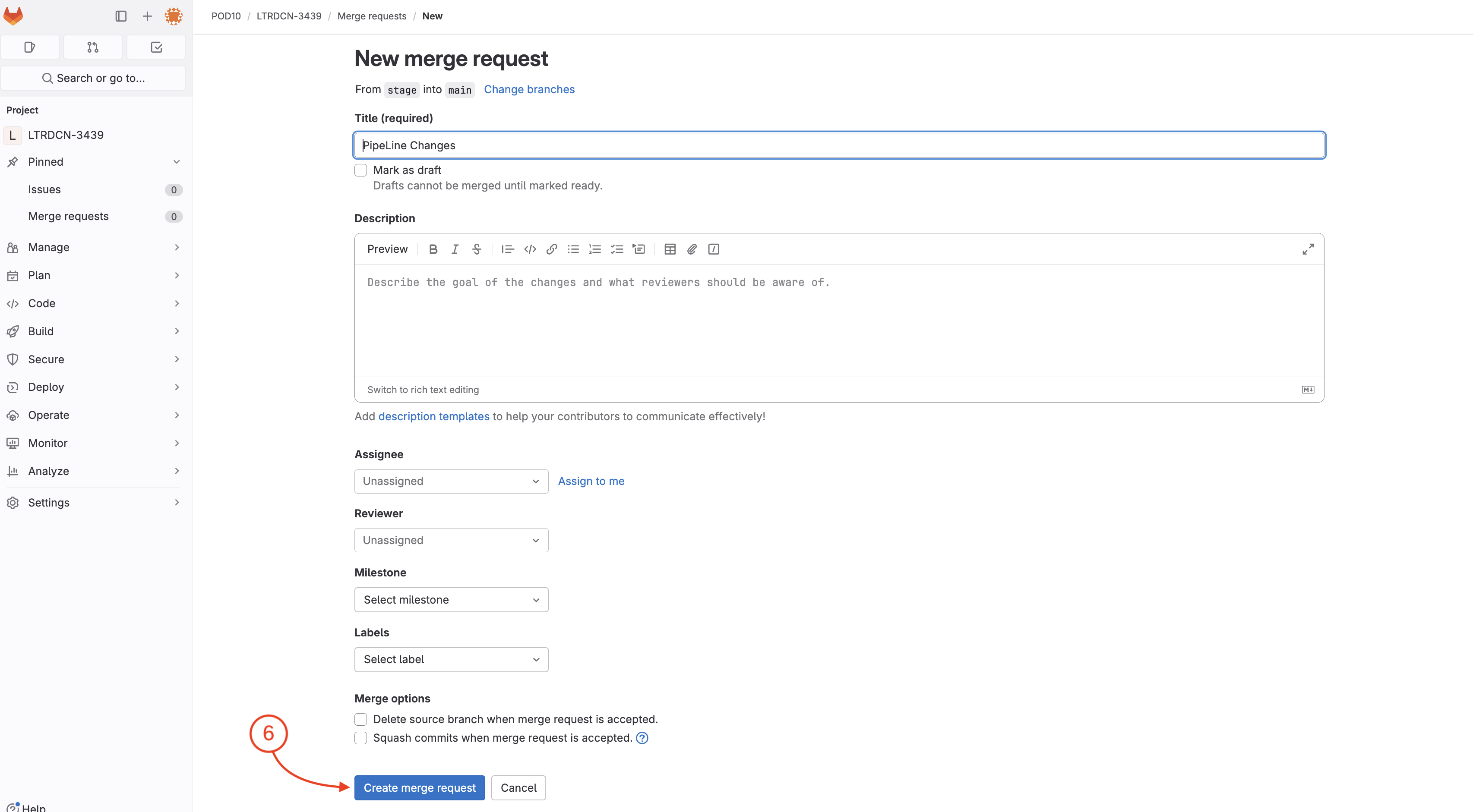Click the GitLab logo home icon

tap(13, 16)
